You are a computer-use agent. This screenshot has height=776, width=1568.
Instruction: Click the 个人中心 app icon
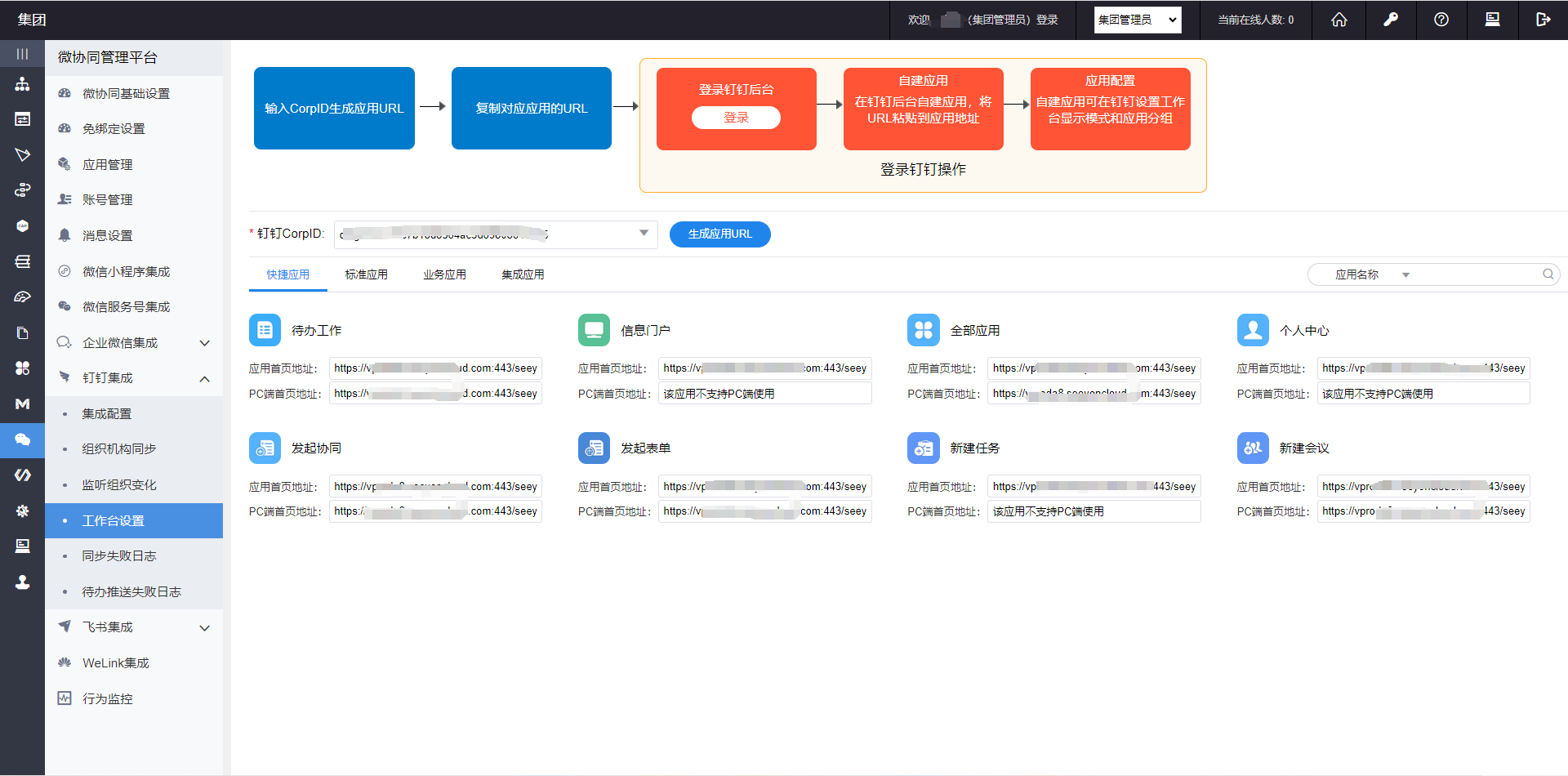1253,330
